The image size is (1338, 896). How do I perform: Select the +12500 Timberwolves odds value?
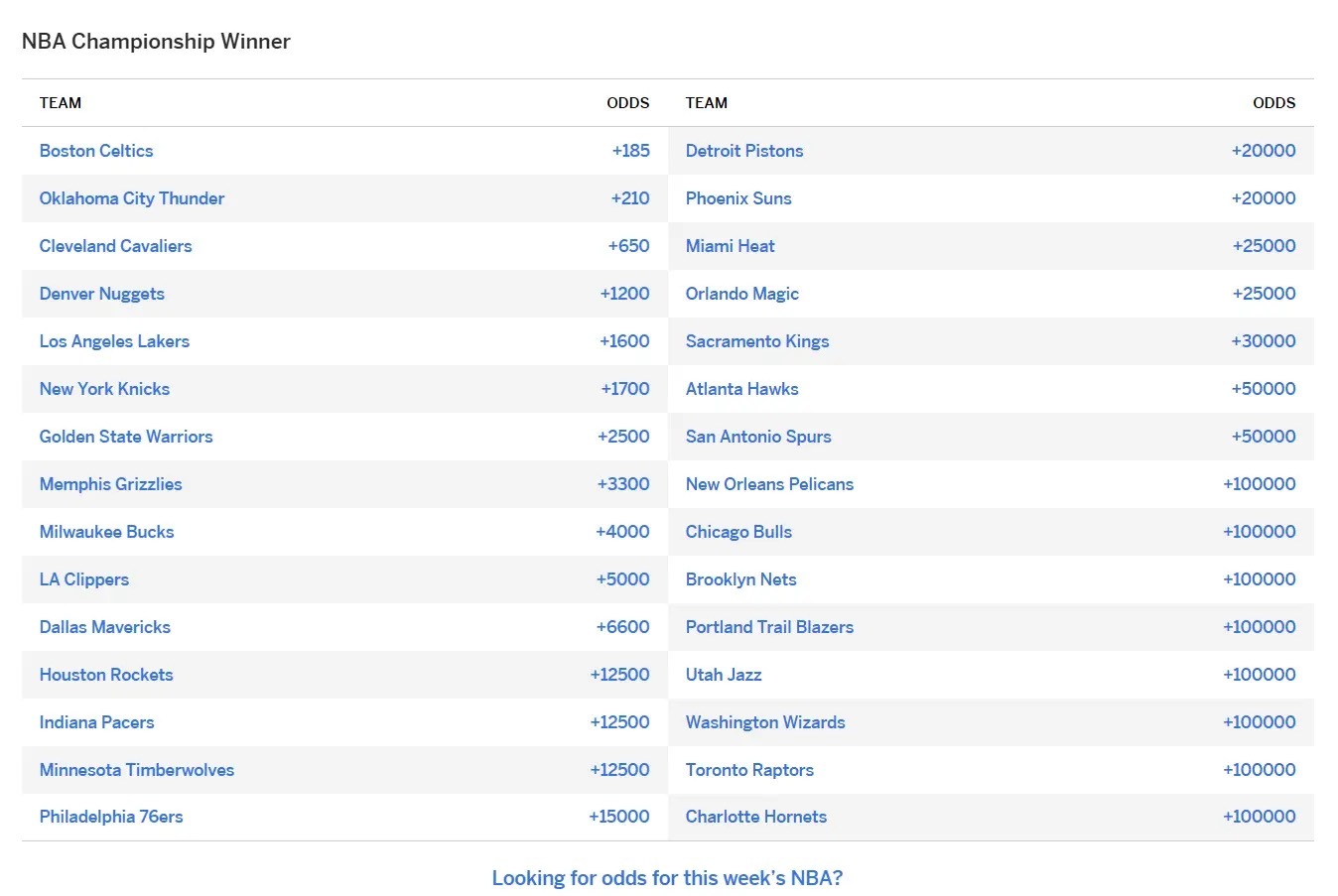[x=620, y=770]
